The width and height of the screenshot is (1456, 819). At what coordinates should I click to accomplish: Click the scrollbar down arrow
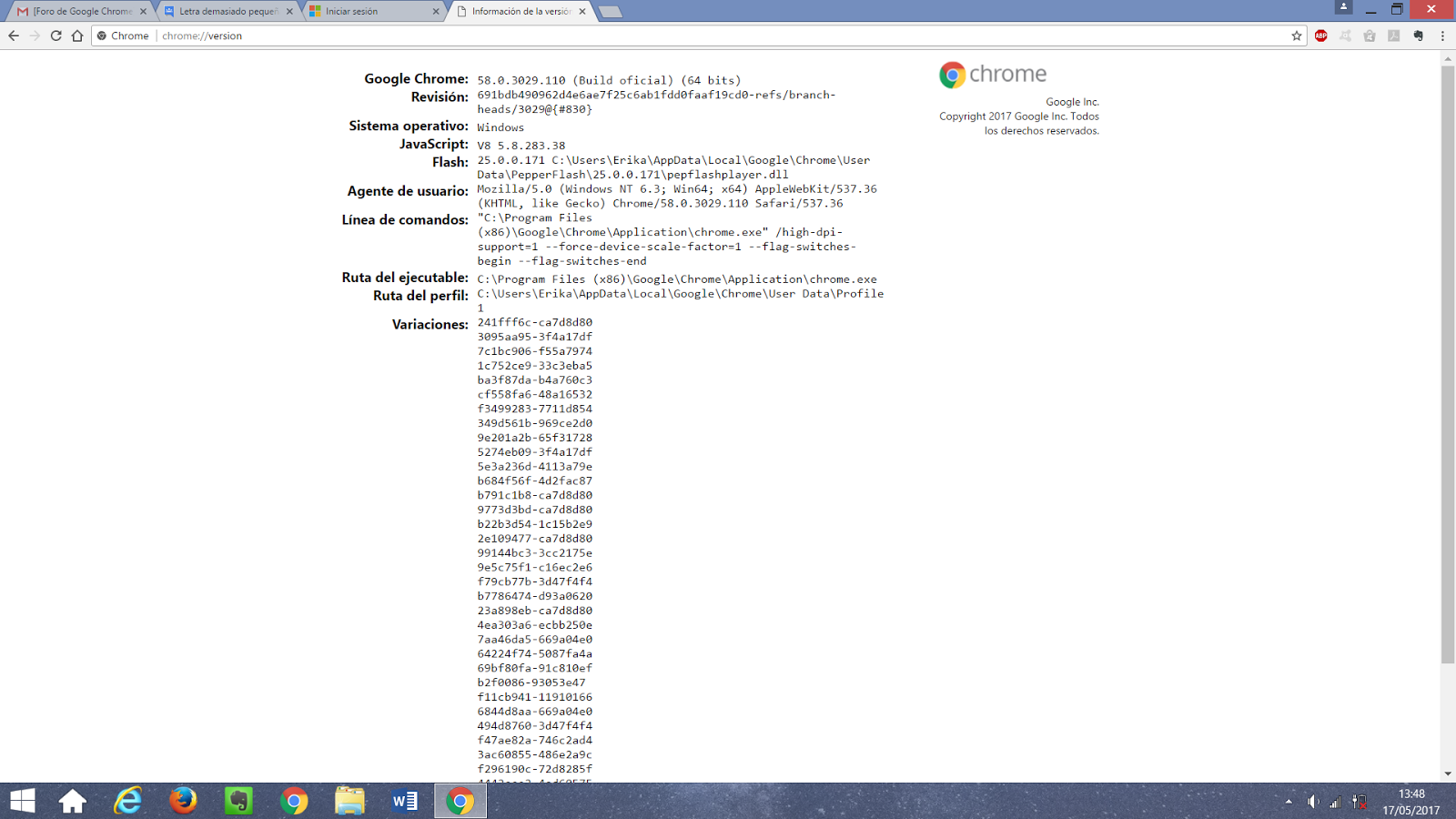(x=1448, y=774)
